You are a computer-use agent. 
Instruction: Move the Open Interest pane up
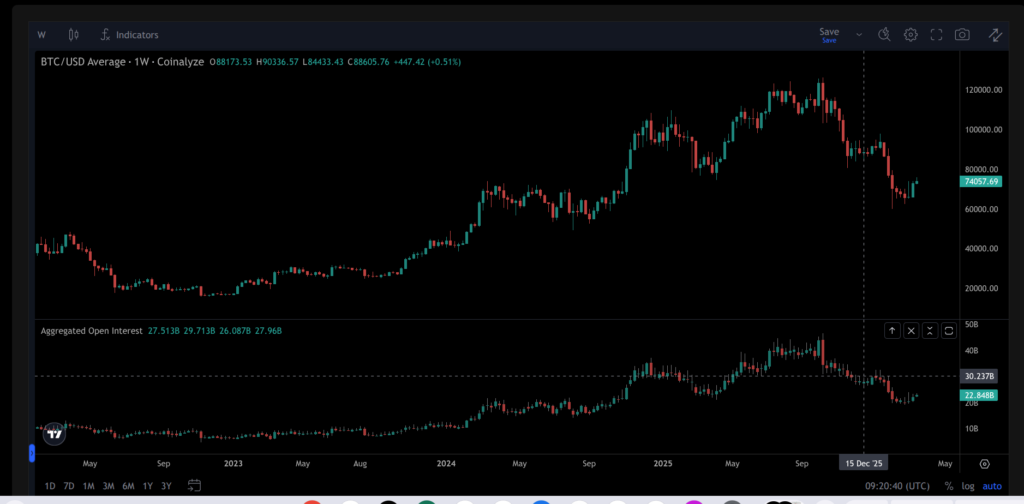pos(893,330)
